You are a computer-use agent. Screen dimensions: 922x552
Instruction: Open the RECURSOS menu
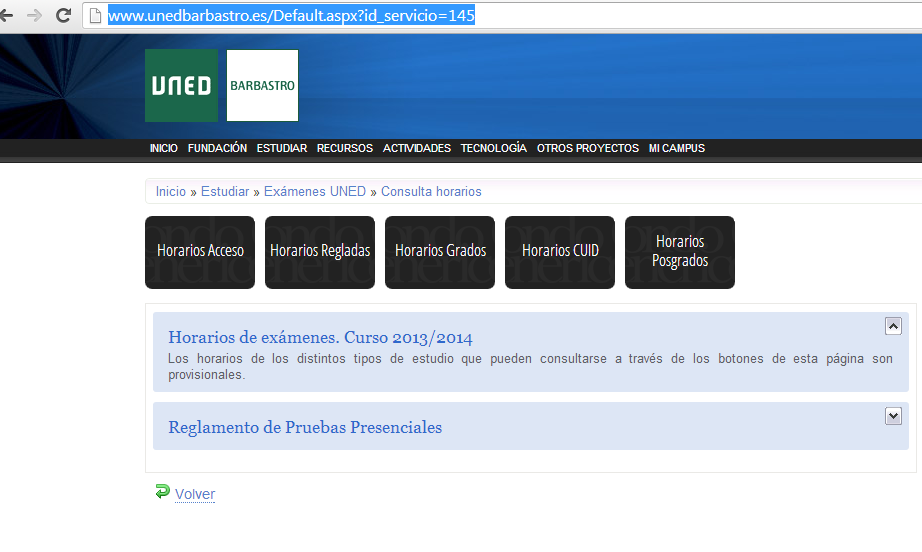pyautogui.click(x=344, y=148)
